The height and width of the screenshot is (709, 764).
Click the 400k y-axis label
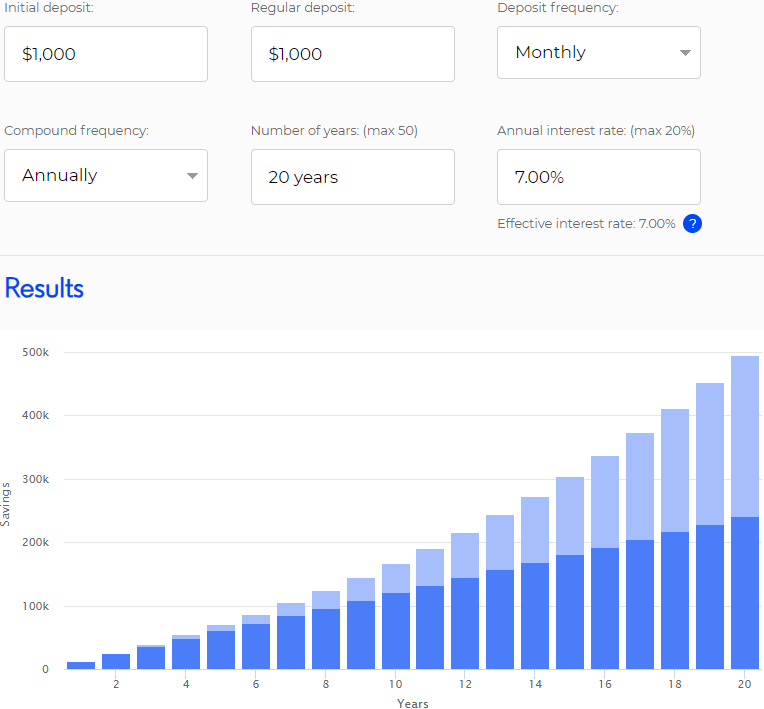coord(36,416)
